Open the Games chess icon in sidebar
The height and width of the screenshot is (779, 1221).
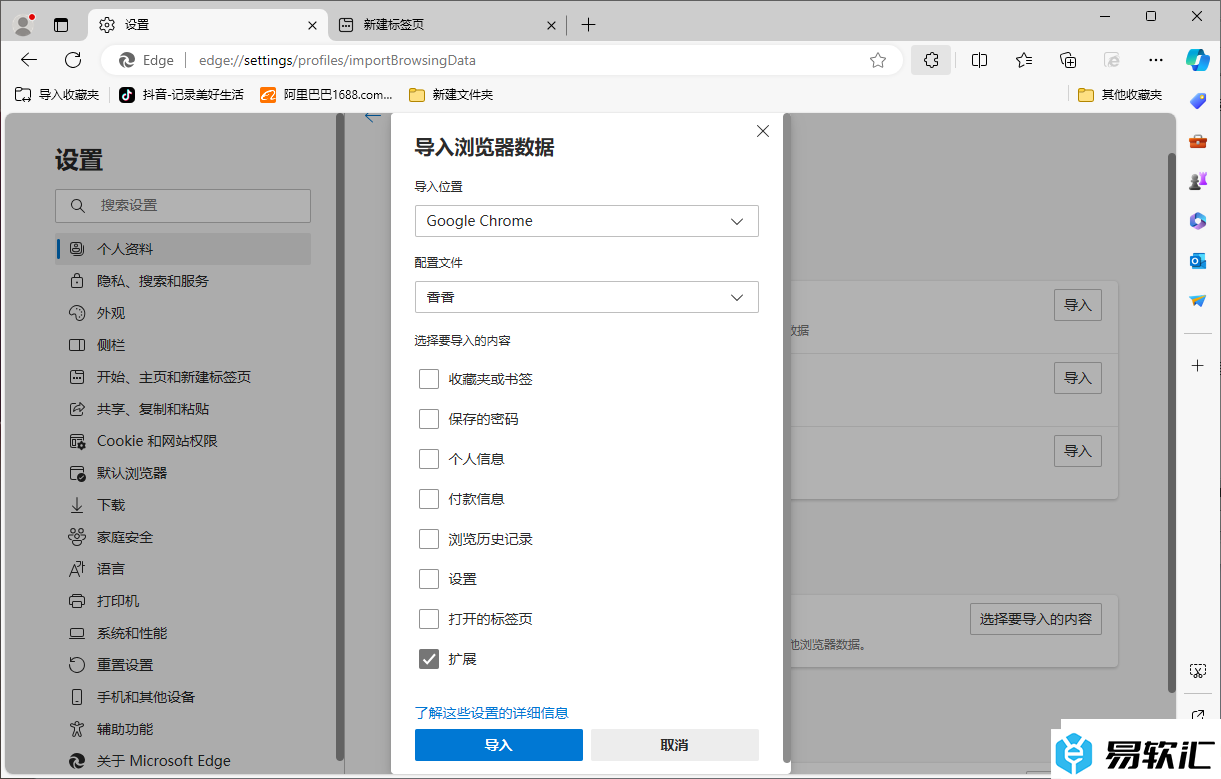(1198, 181)
